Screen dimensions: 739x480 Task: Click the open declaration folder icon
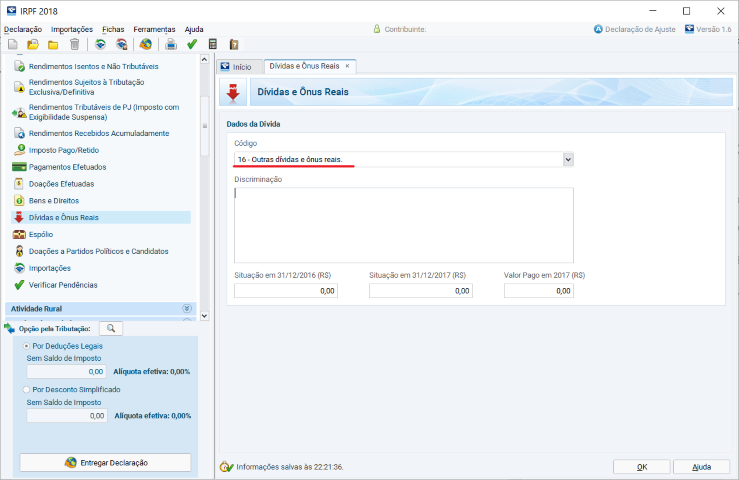tap(33, 45)
